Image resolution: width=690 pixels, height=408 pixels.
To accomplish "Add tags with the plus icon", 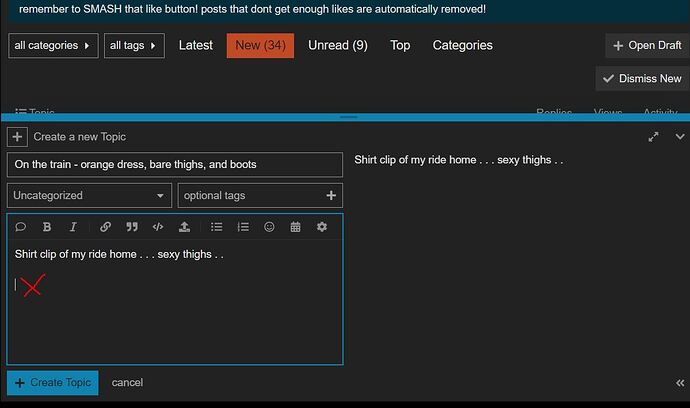I will tap(331, 195).
